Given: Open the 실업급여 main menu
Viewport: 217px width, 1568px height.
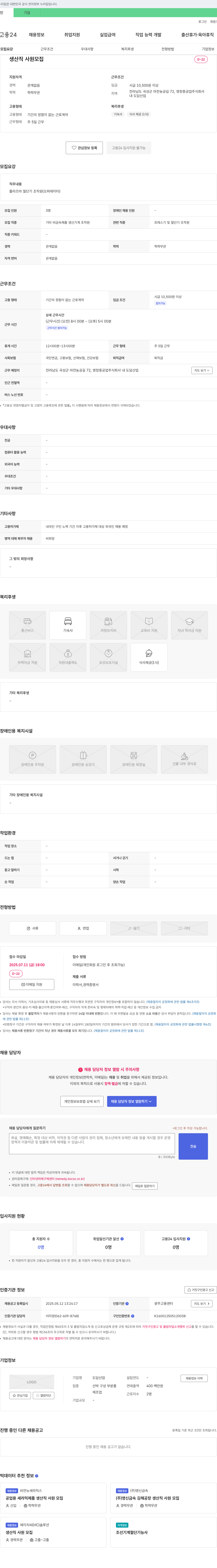Looking at the screenshot, I should pyautogui.click(x=107, y=35).
